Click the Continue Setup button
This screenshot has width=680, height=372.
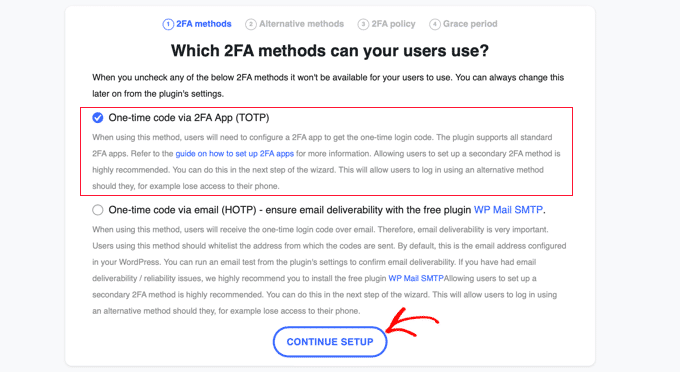pos(330,342)
